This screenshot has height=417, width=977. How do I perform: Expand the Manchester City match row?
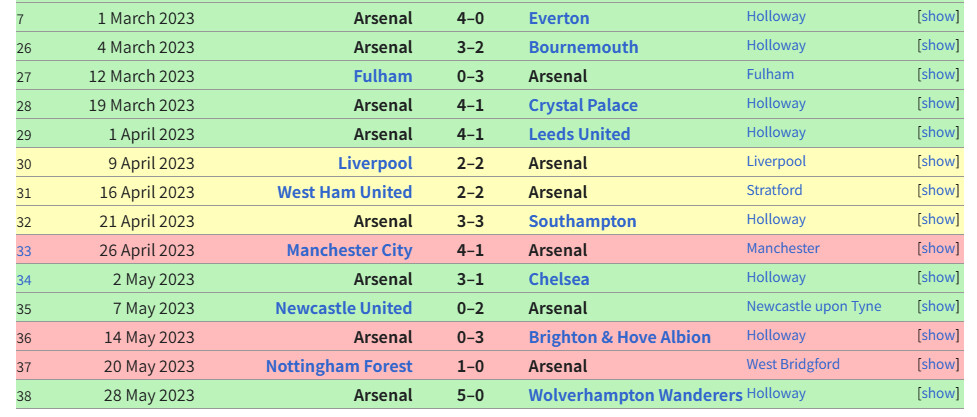(x=939, y=248)
